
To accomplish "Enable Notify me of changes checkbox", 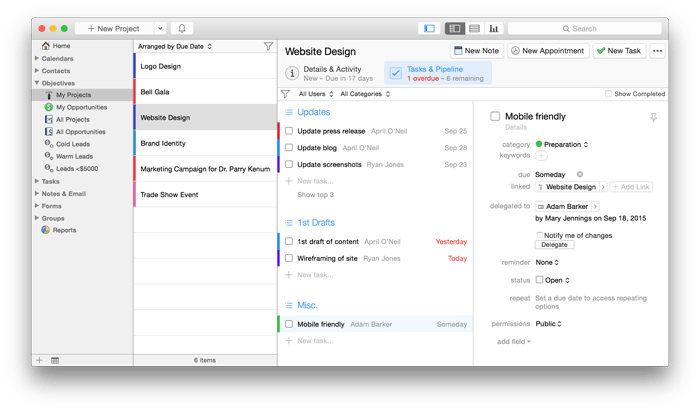I will [539, 235].
